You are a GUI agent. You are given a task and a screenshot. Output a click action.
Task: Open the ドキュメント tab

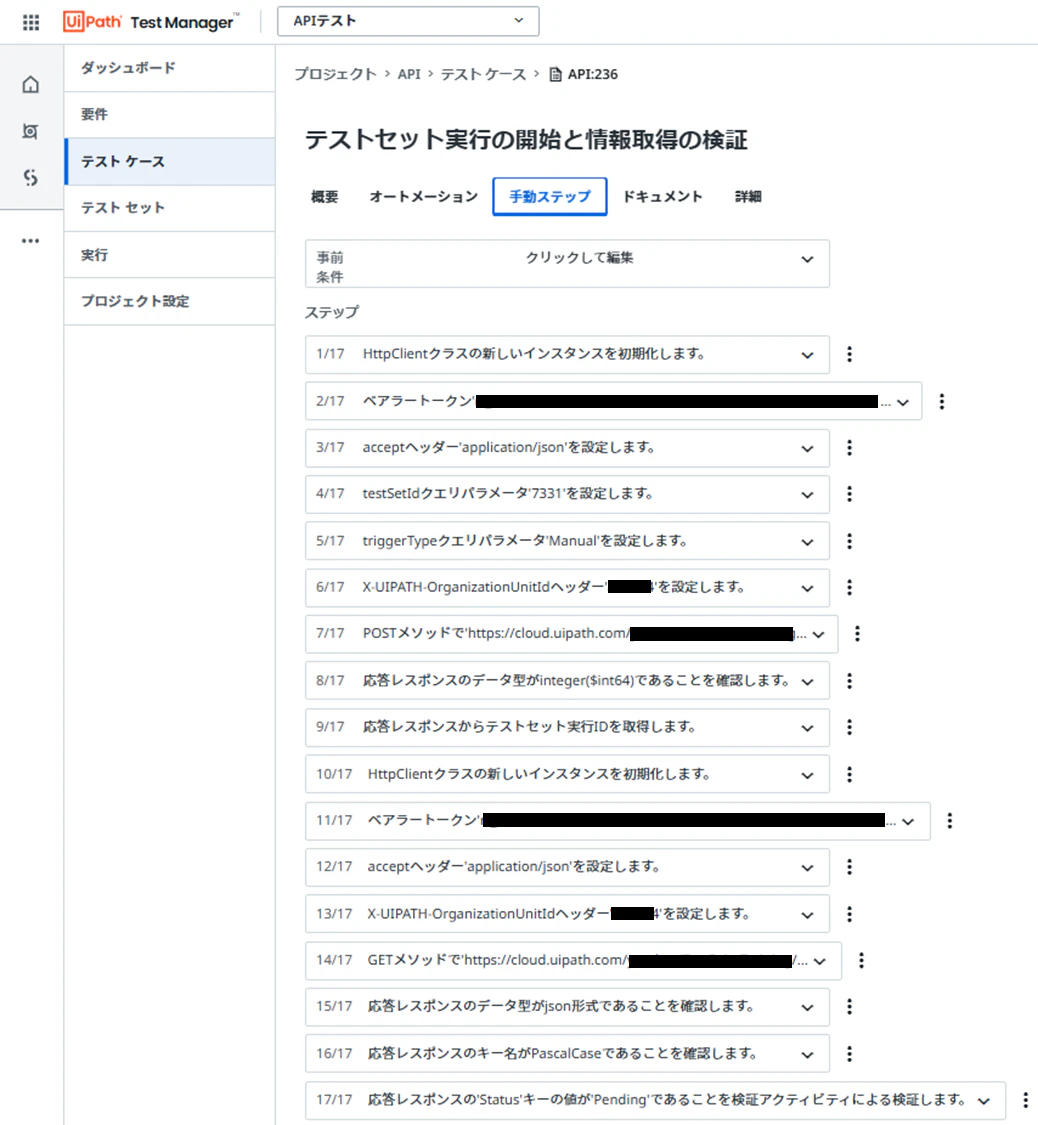(x=662, y=197)
